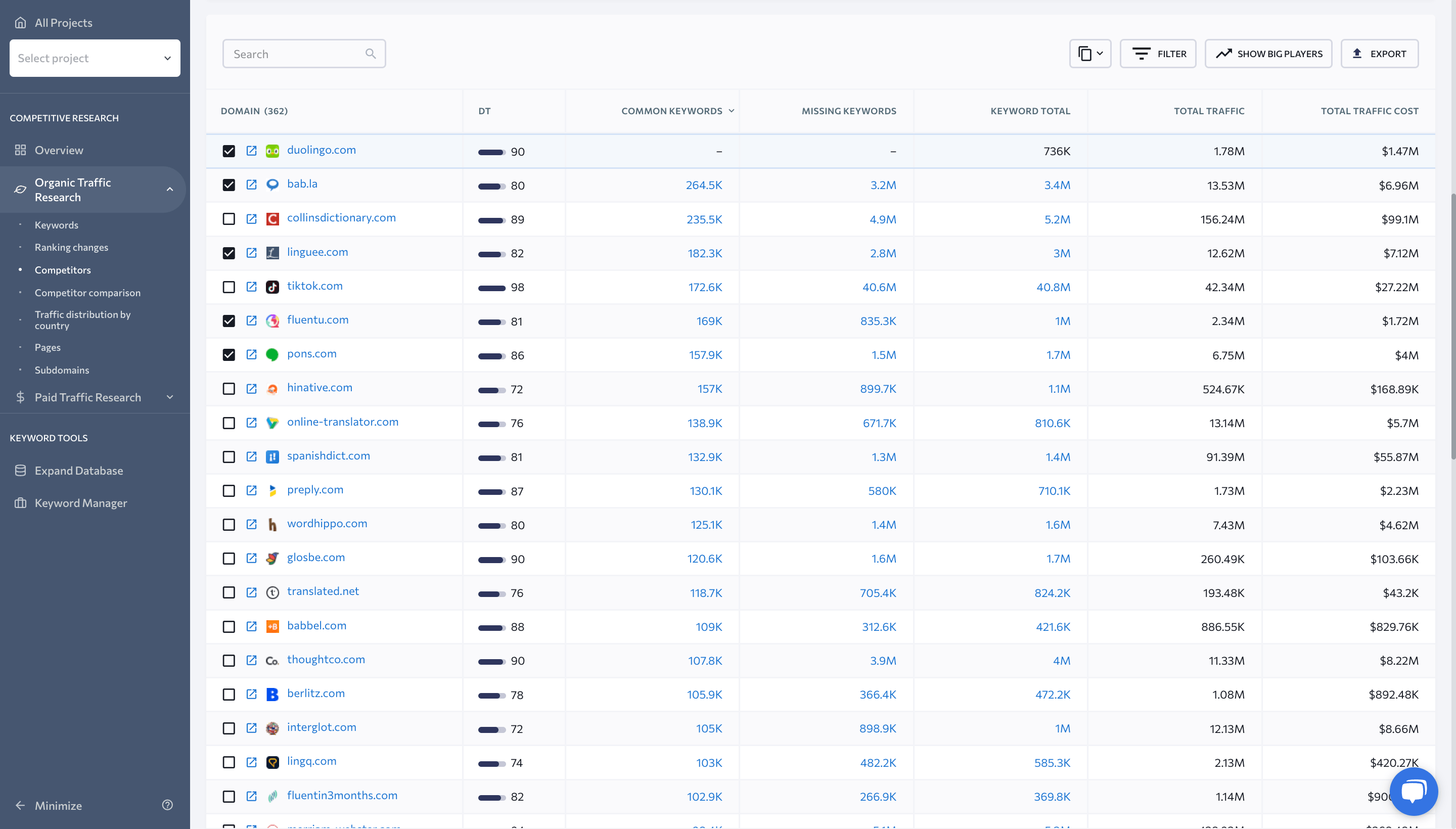Image resolution: width=1456 pixels, height=829 pixels.
Task: Open the linguee.com domain link
Action: pos(317,252)
